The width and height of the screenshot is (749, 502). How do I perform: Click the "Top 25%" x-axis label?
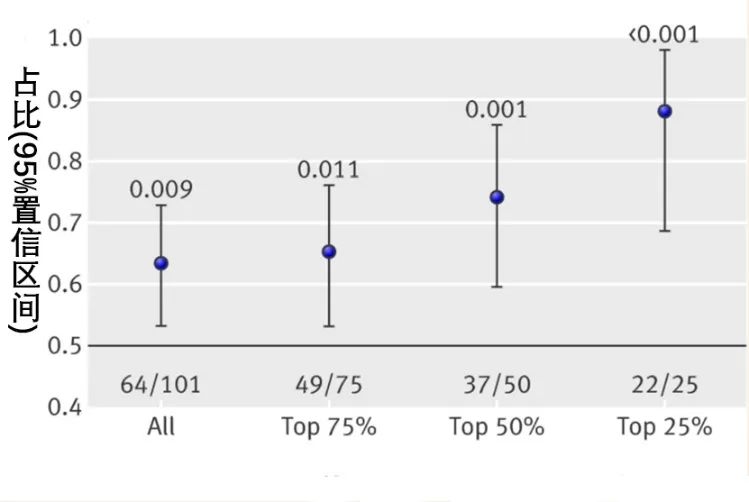click(x=664, y=427)
